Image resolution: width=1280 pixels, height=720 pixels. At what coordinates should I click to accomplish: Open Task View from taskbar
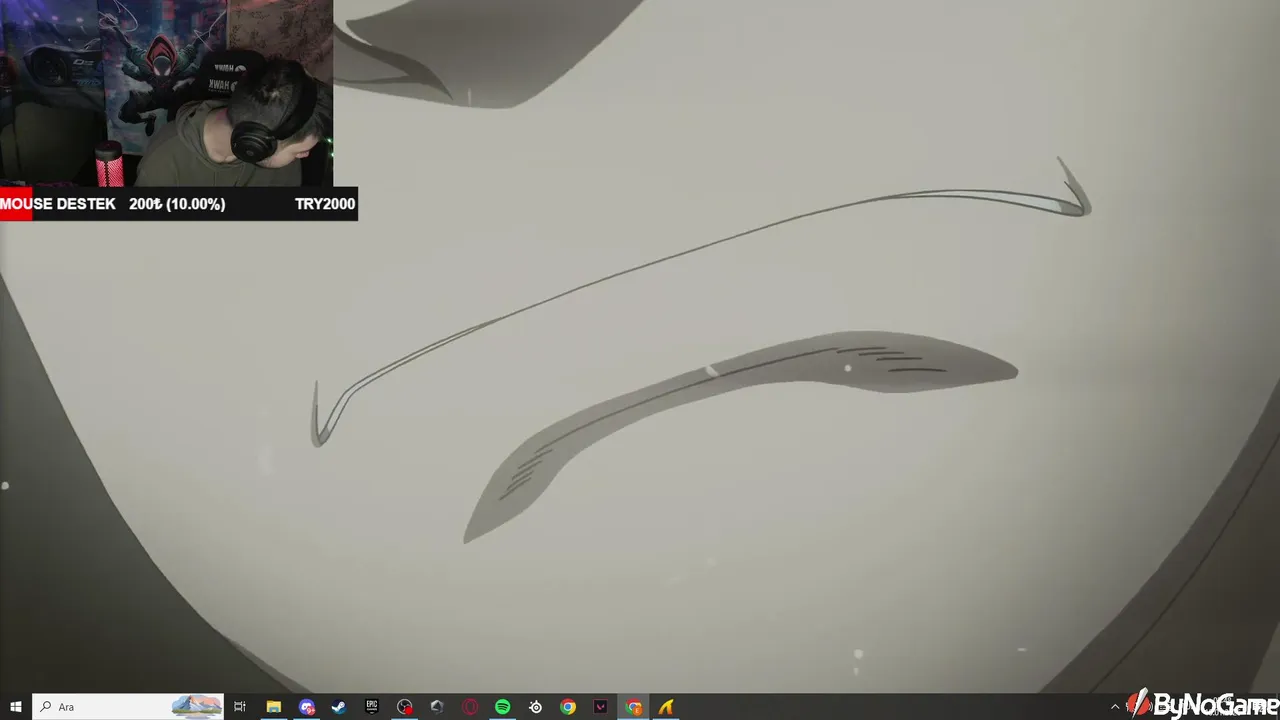pos(240,707)
